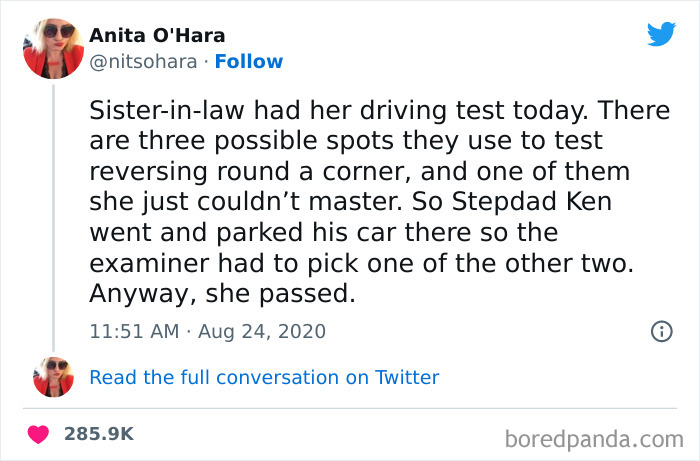Image resolution: width=700 pixels, height=461 pixels.
Task: Click the Twitter bird logo
Action: coord(661,35)
